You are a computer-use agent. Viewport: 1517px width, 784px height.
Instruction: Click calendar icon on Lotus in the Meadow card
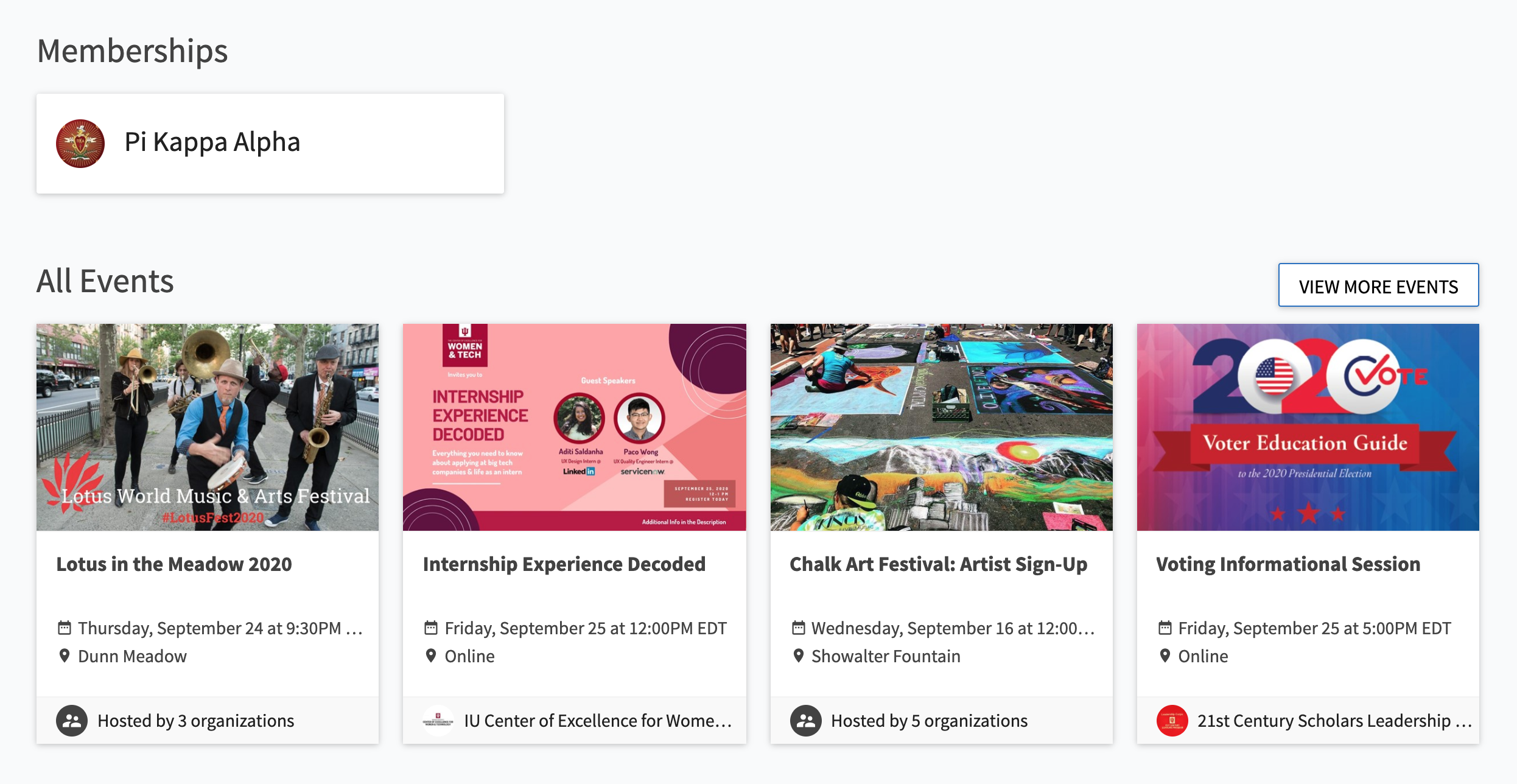point(64,628)
